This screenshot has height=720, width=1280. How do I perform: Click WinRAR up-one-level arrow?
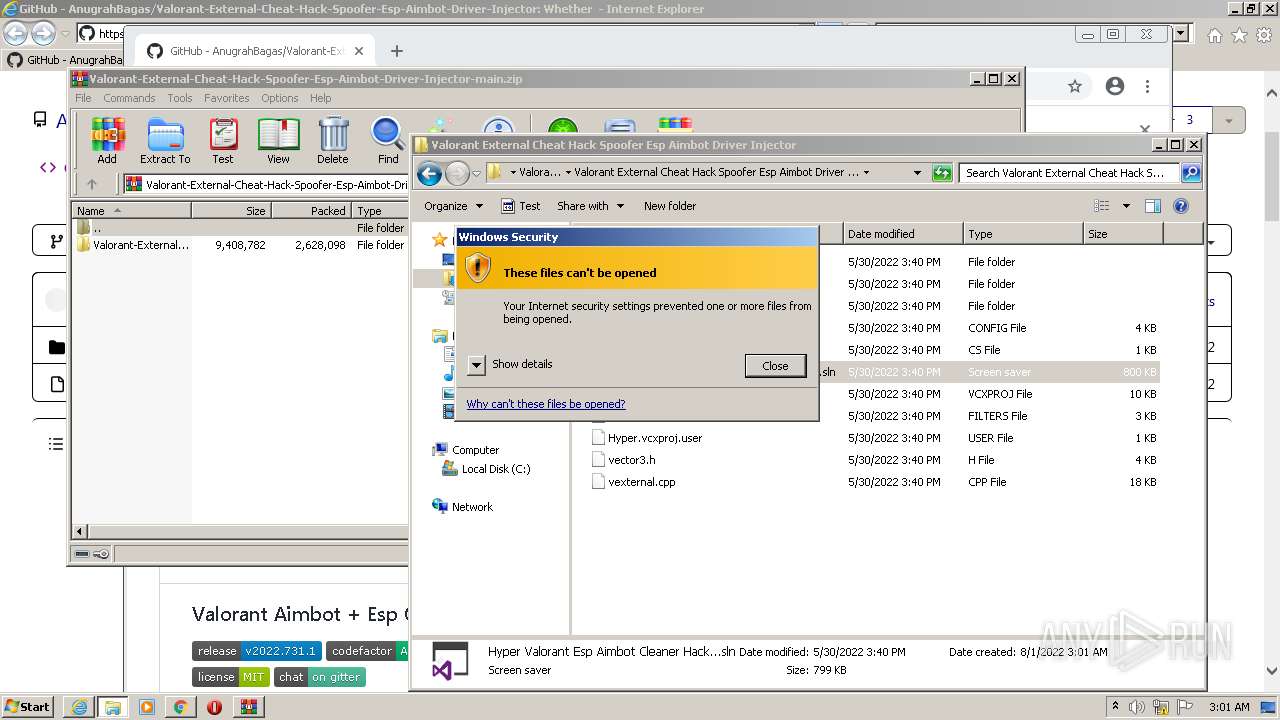point(92,184)
